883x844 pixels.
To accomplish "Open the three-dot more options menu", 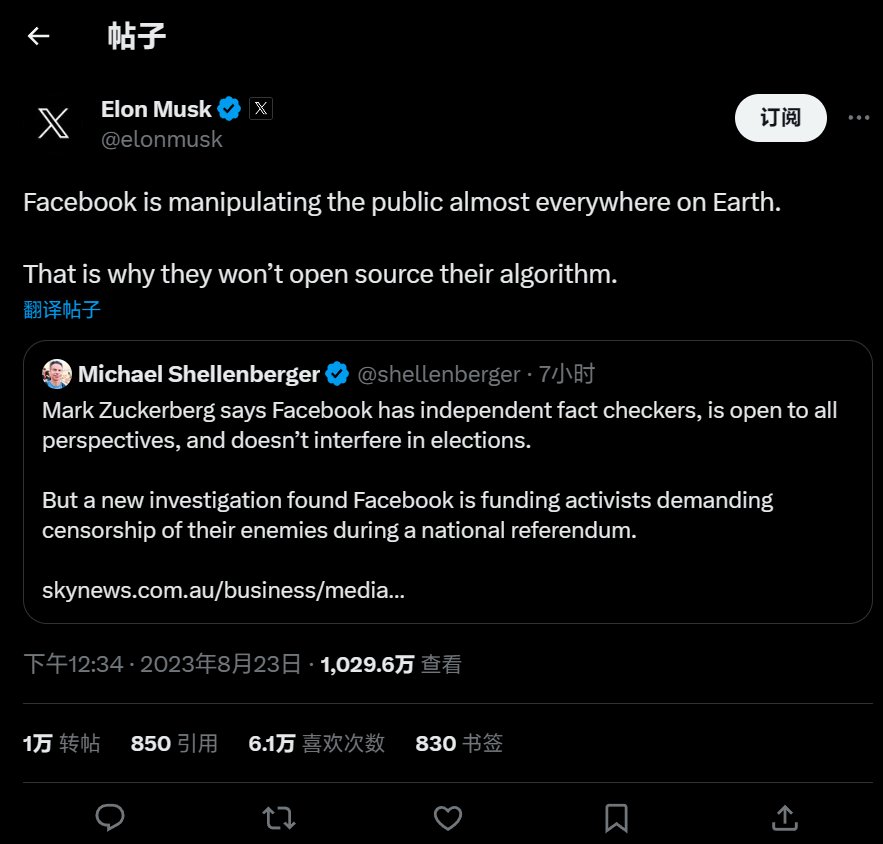I will click(858, 118).
